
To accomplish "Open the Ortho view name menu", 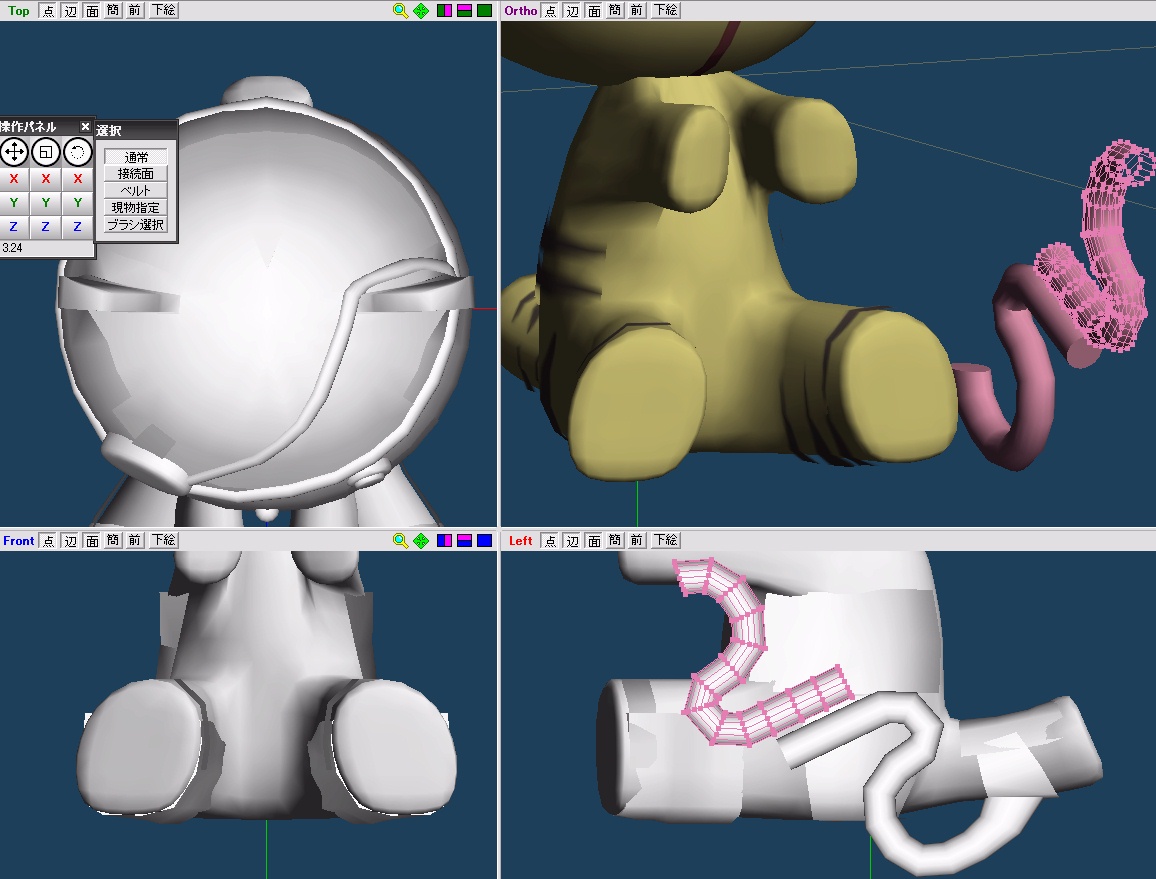I will pyautogui.click(x=520, y=11).
